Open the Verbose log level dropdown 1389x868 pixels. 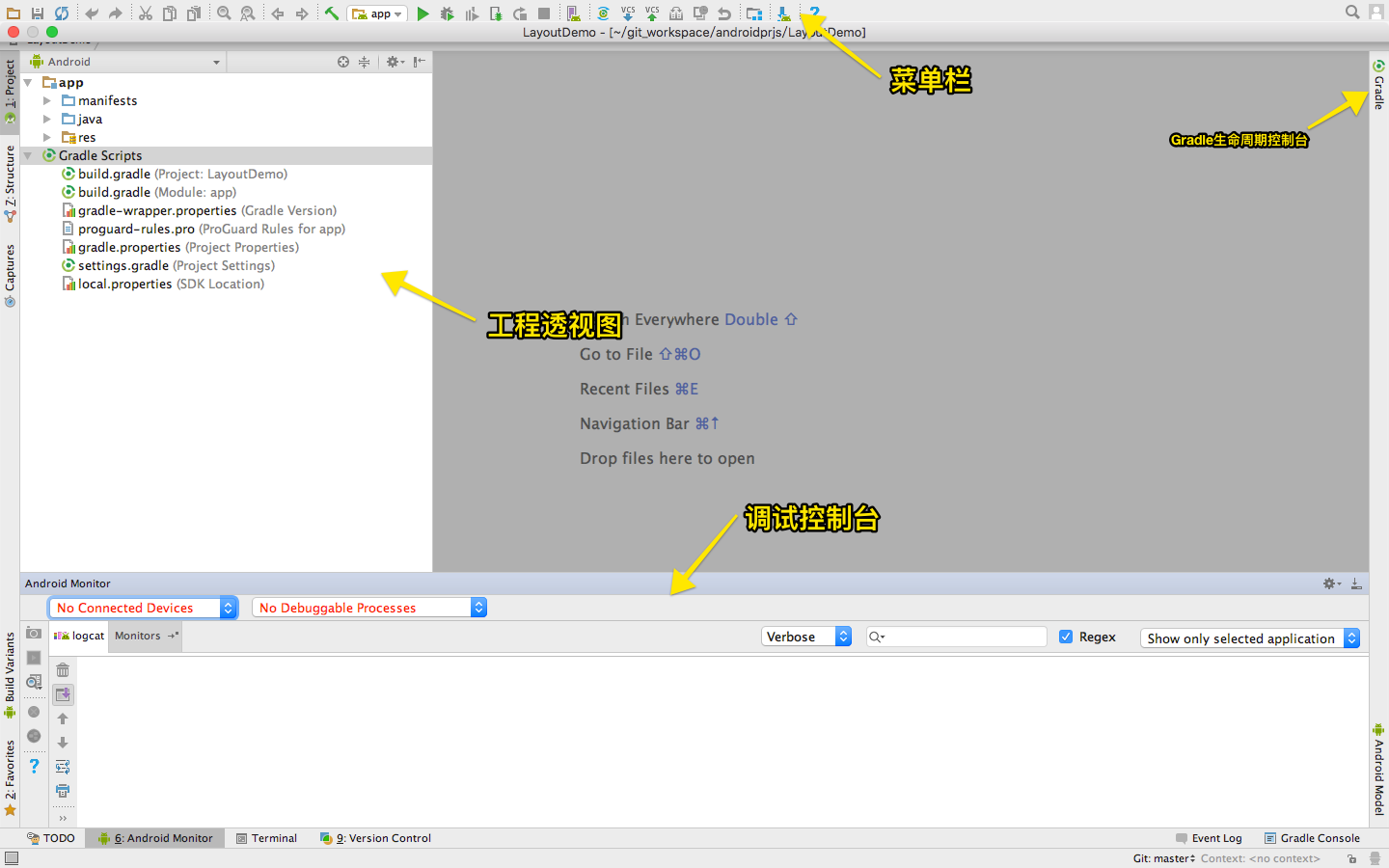[806, 637]
